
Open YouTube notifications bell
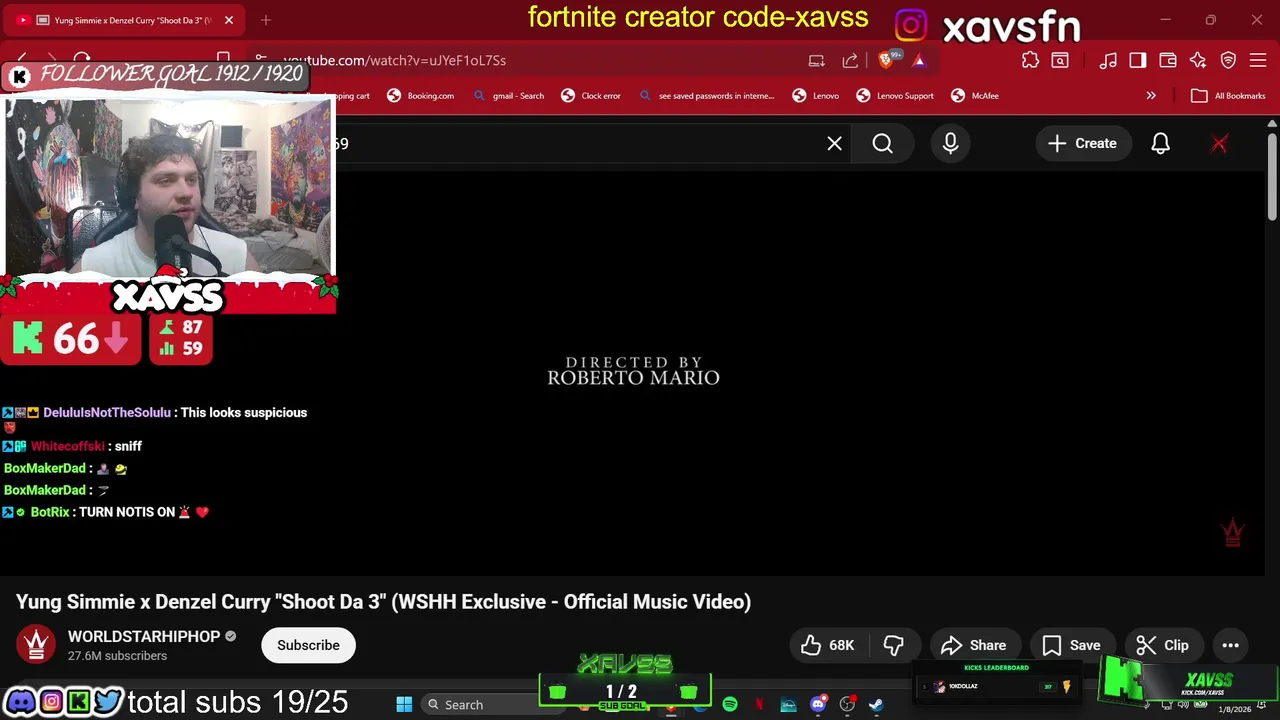point(1160,143)
